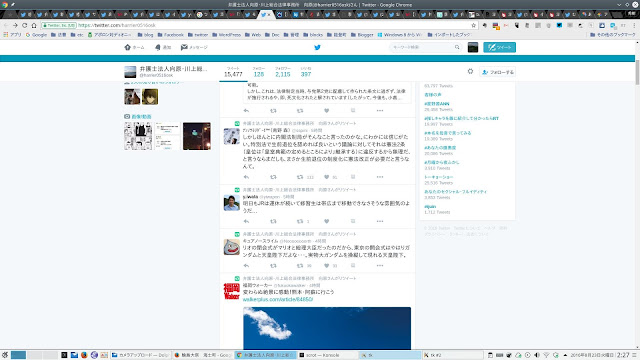
Task: Click the Twitter Home (ホーム) icon
Action: point(127,47)
